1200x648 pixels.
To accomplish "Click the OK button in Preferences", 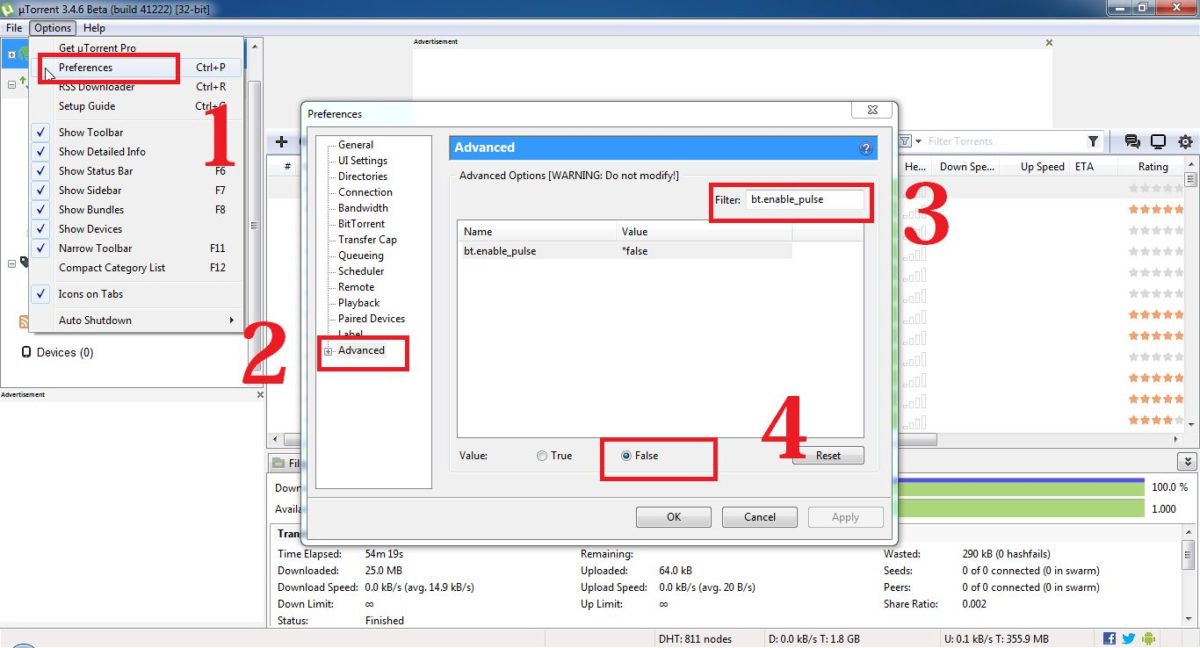I will click(673, 517).
